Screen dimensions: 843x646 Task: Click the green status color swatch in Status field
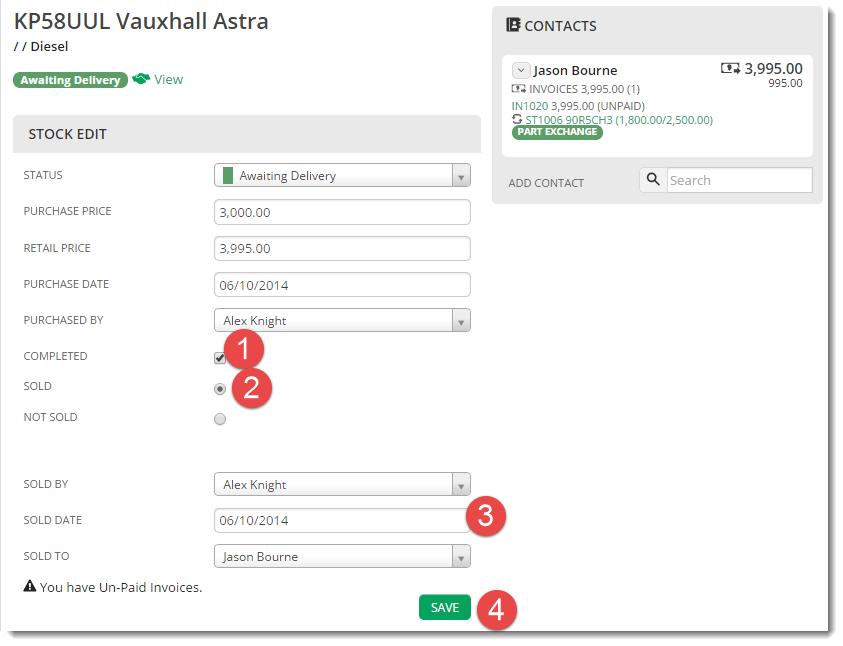pos(227,175)
